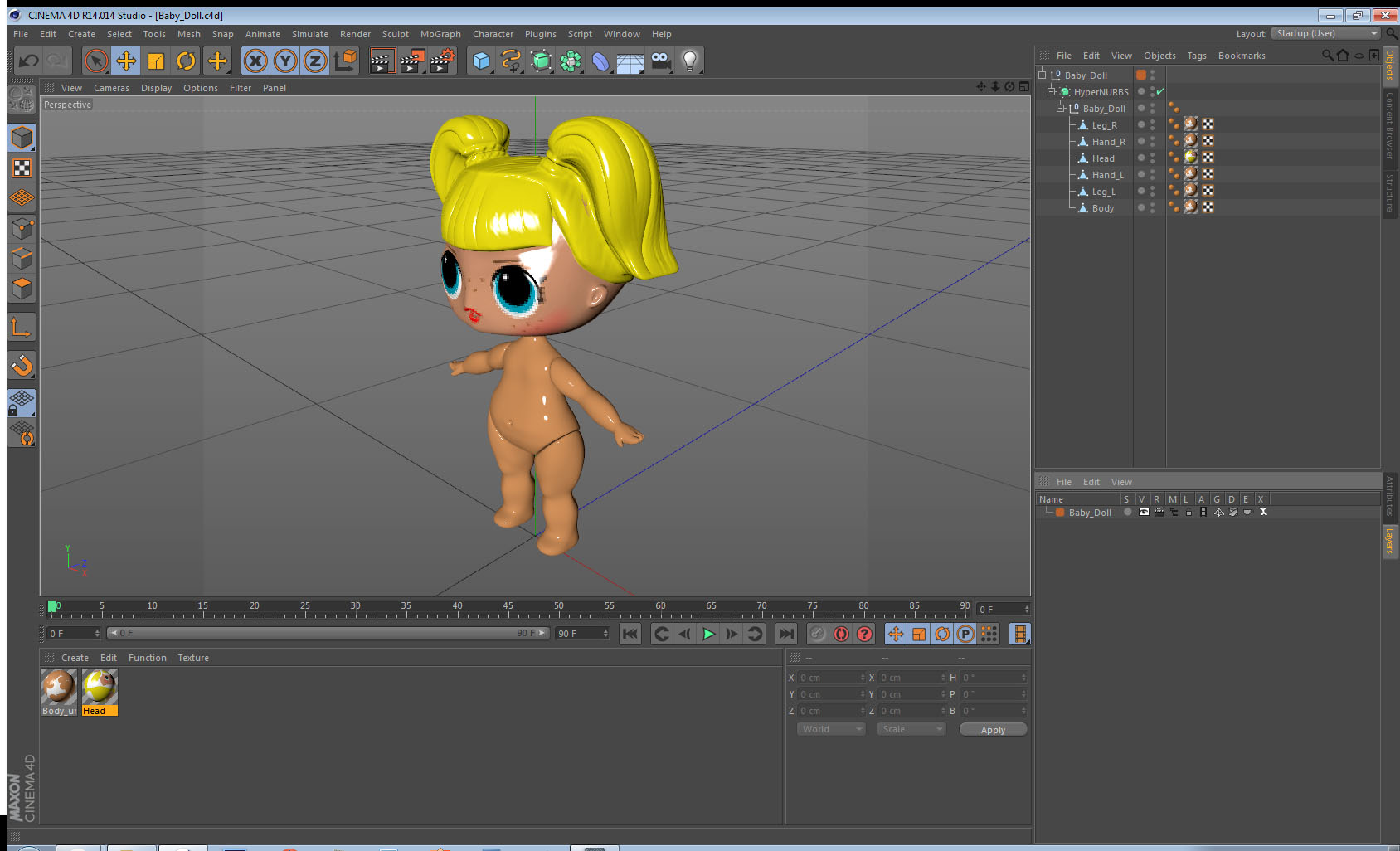1400x851 pixels.
Task: Open the World coordinate system dropdown
Action: click(832, 729)
